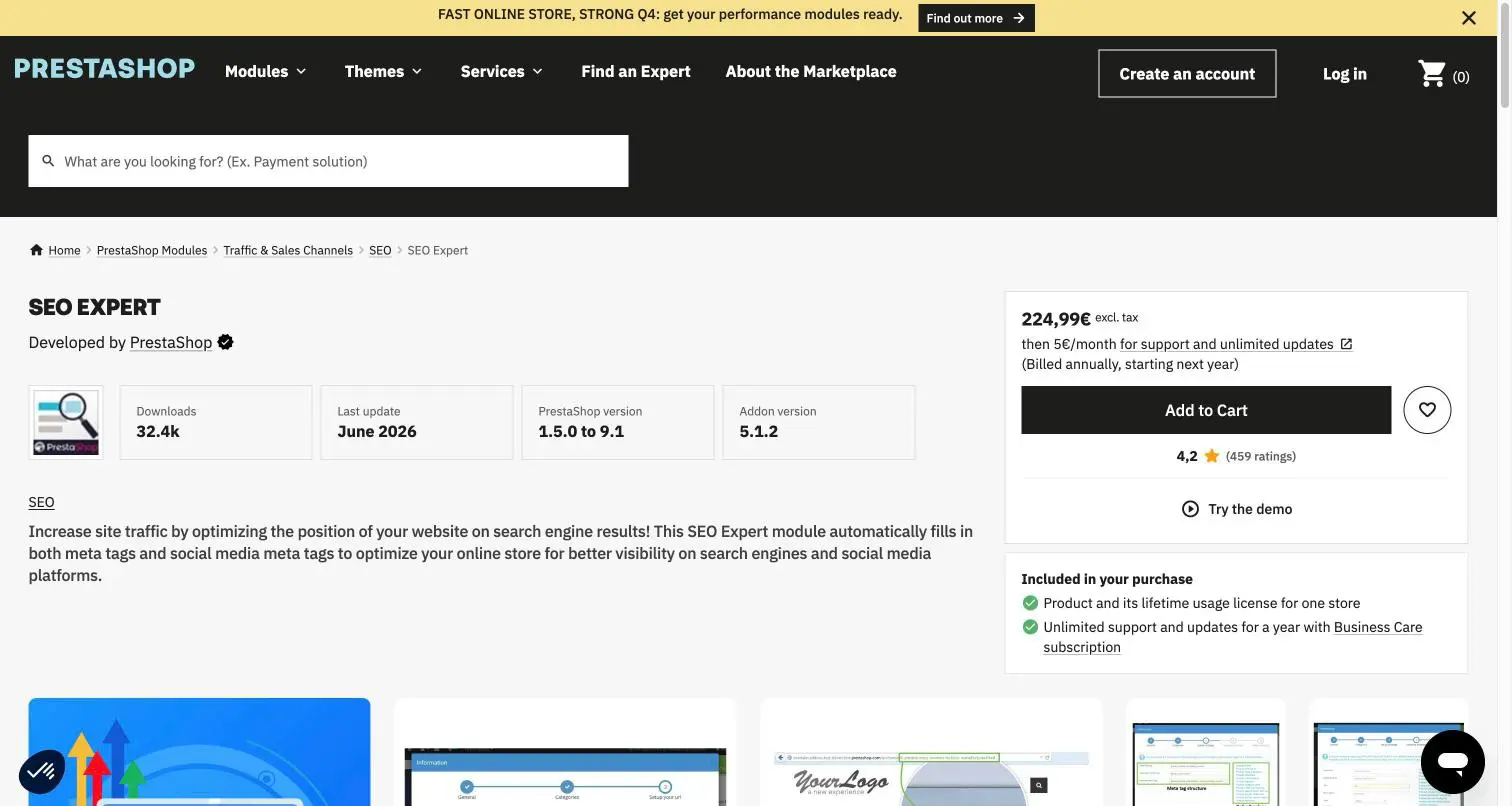1512x806 pixels.
Task: Click the PrestaShop logo
Action: tap(105, 68)
